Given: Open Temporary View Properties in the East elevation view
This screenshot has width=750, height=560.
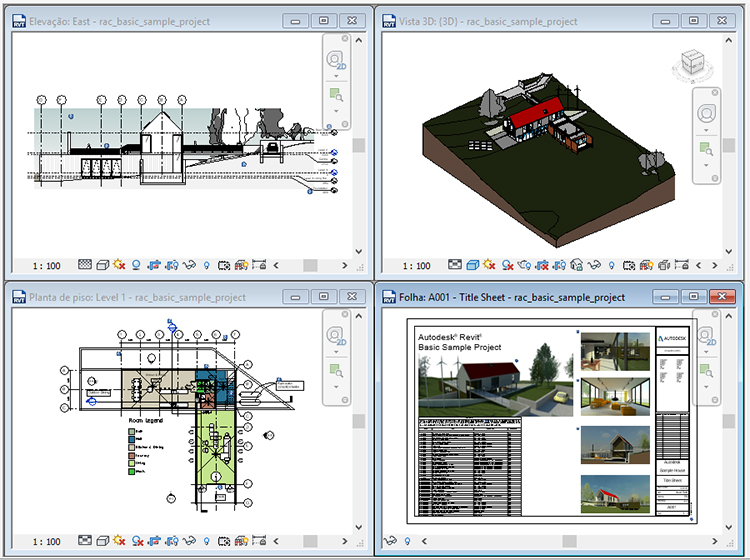Looking at the screenshot, I should click(x=224, y=265).
